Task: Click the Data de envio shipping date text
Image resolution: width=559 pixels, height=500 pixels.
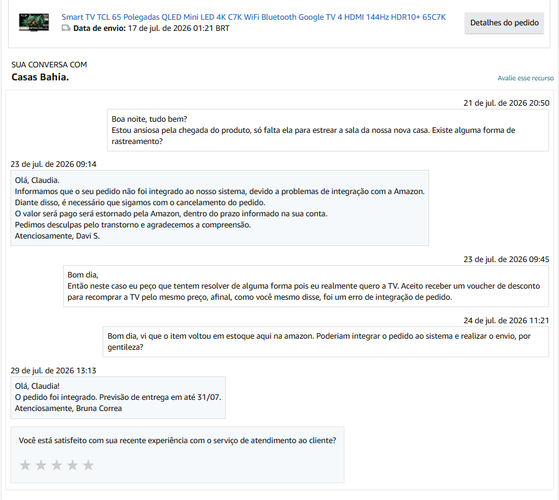Action: pos(151,28)
